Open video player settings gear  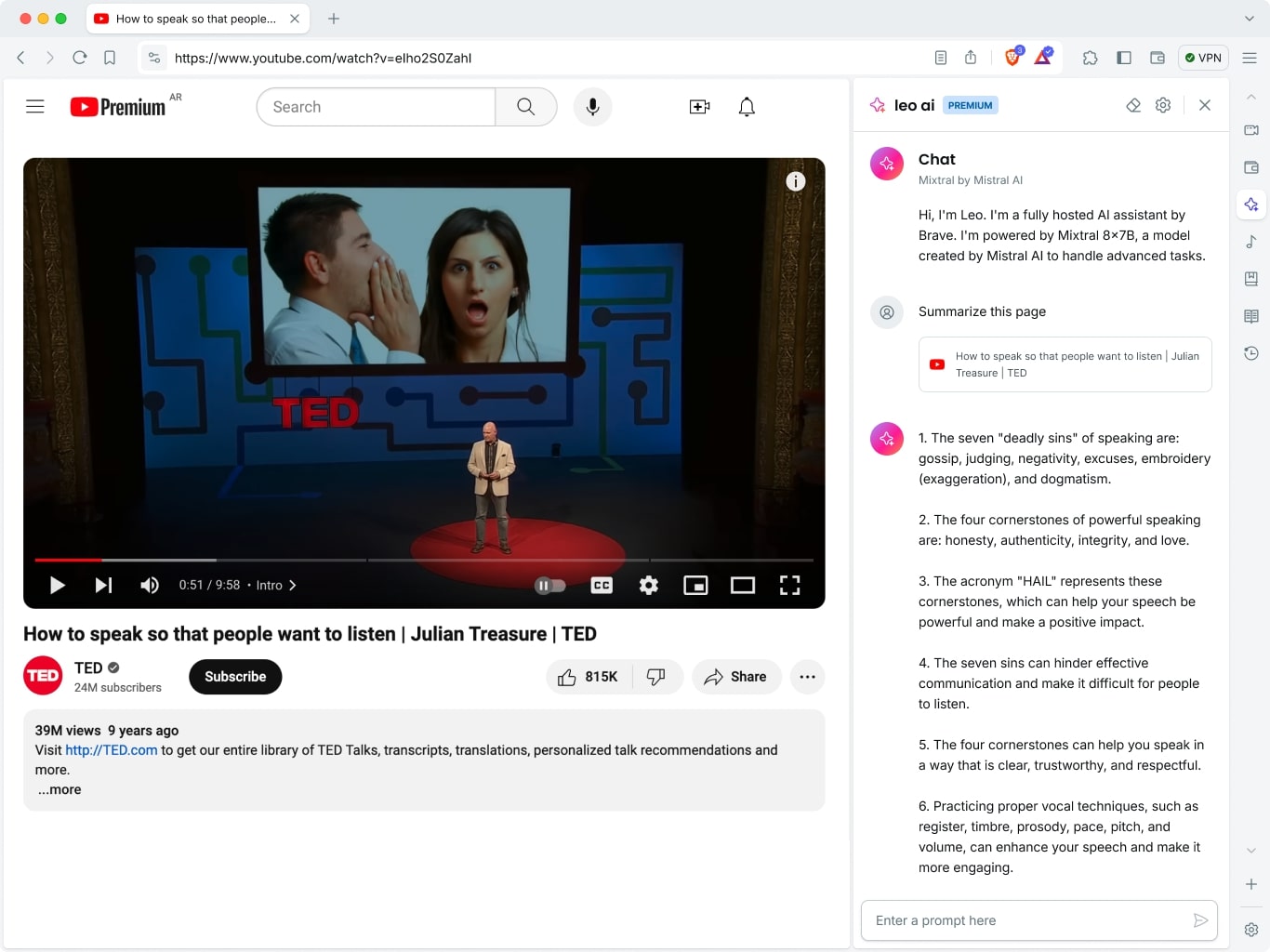649,585
